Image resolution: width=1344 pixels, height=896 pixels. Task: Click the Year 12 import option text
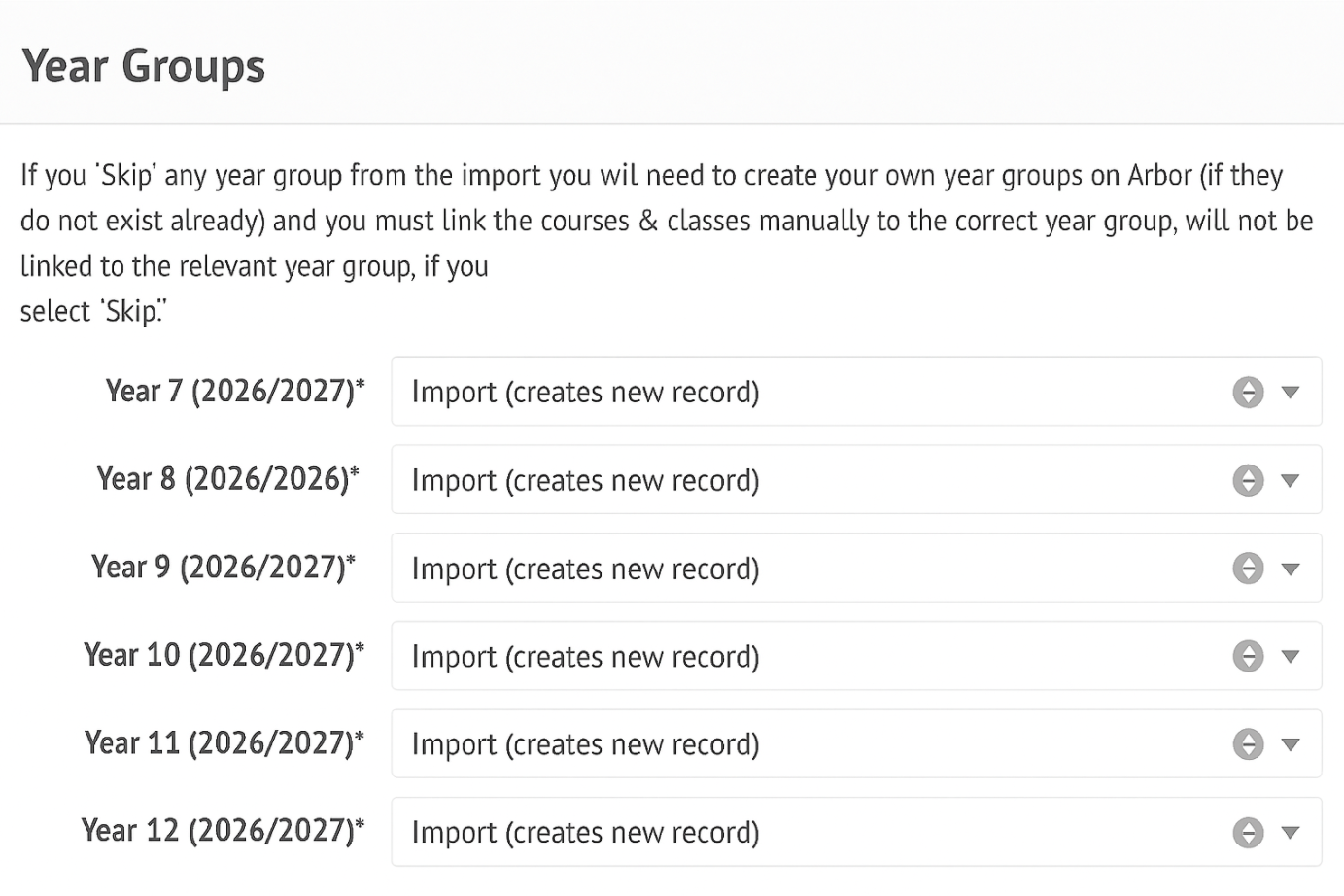(585, 833)
